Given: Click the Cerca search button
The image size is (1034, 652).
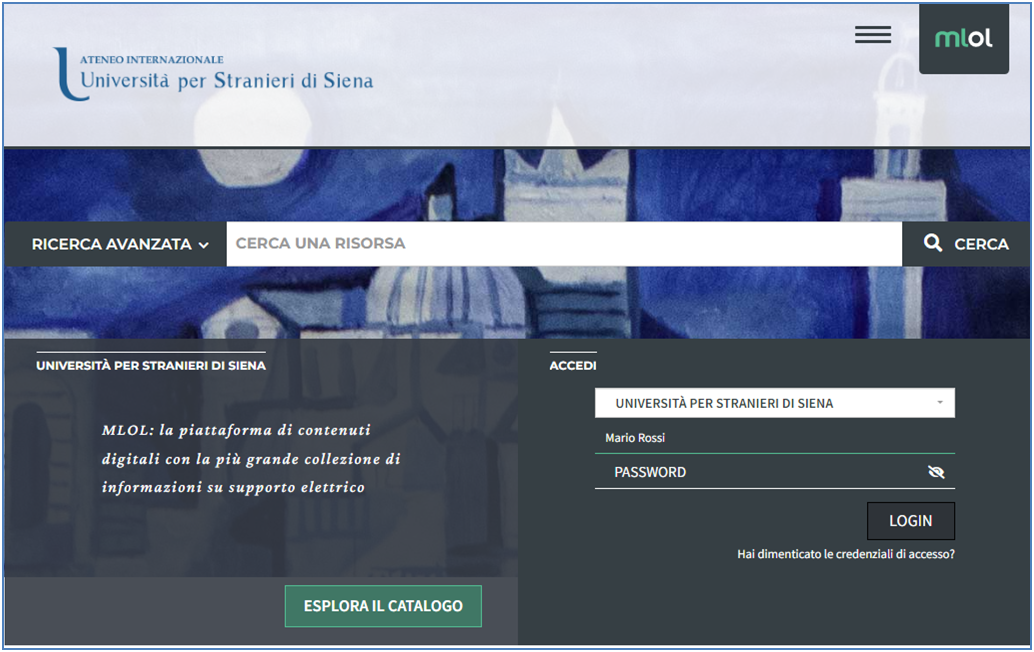Looking at the screenshot, I should pos(966,244).
